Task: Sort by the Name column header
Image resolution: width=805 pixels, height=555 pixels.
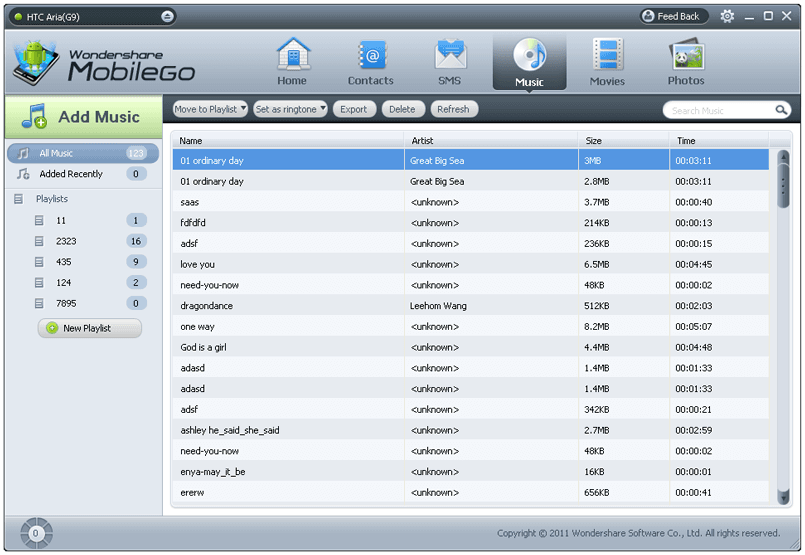Action: (289, 140)
